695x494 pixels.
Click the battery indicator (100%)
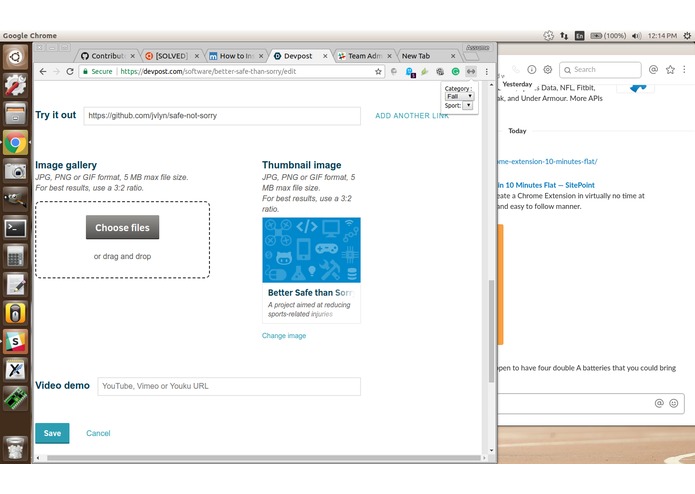tap(608, 35)
